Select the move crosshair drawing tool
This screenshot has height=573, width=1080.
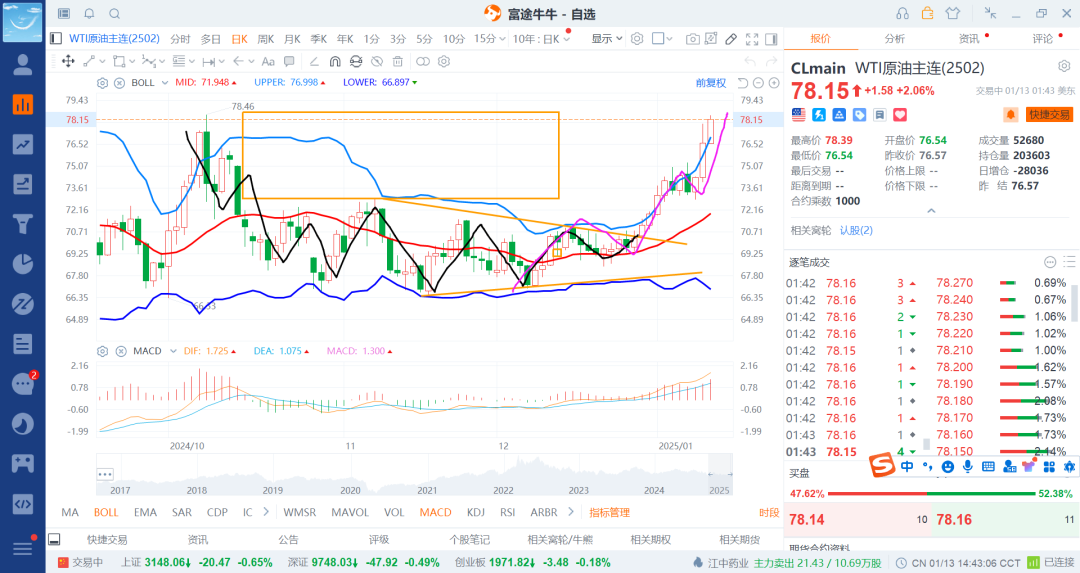click(68, 61)
